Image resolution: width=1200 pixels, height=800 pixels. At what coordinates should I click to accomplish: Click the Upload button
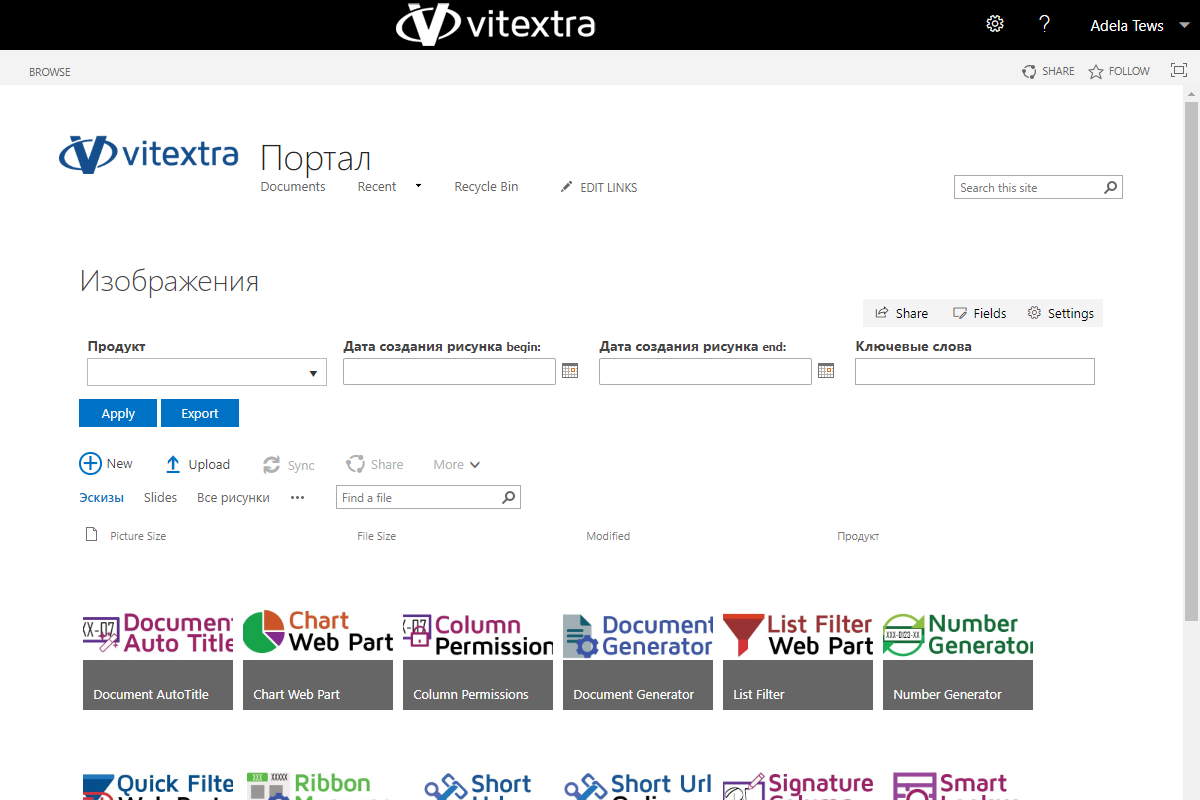pos(198,464)
